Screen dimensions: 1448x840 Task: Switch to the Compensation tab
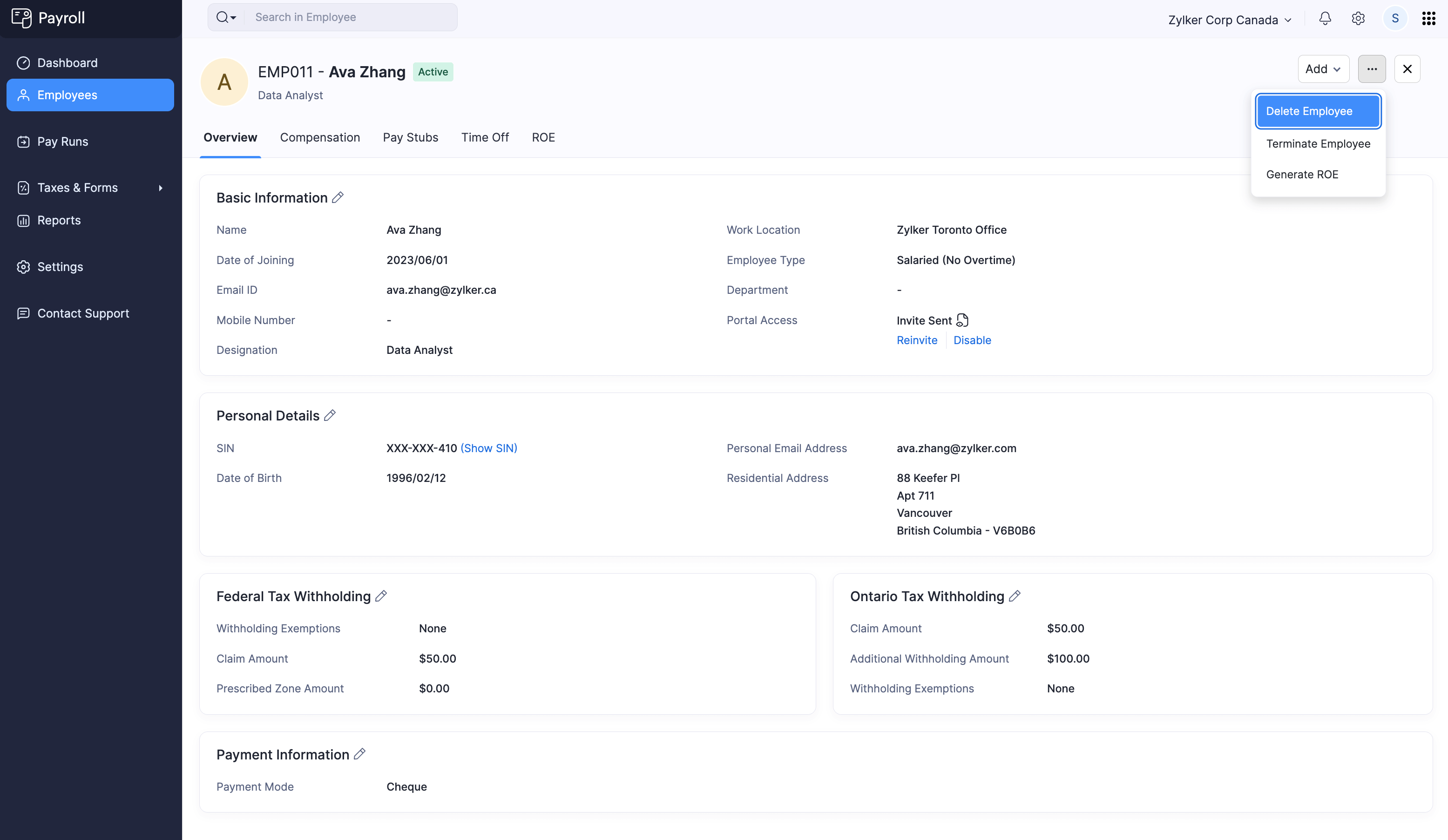coord(320,137)
